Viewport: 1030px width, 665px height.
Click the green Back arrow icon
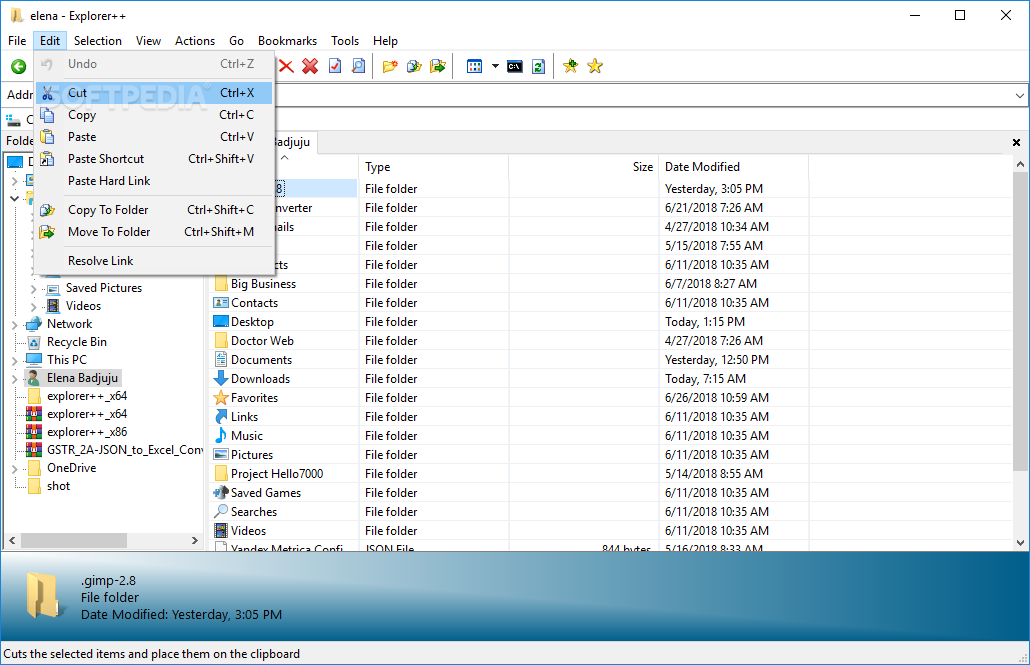[x=18, y=66]
